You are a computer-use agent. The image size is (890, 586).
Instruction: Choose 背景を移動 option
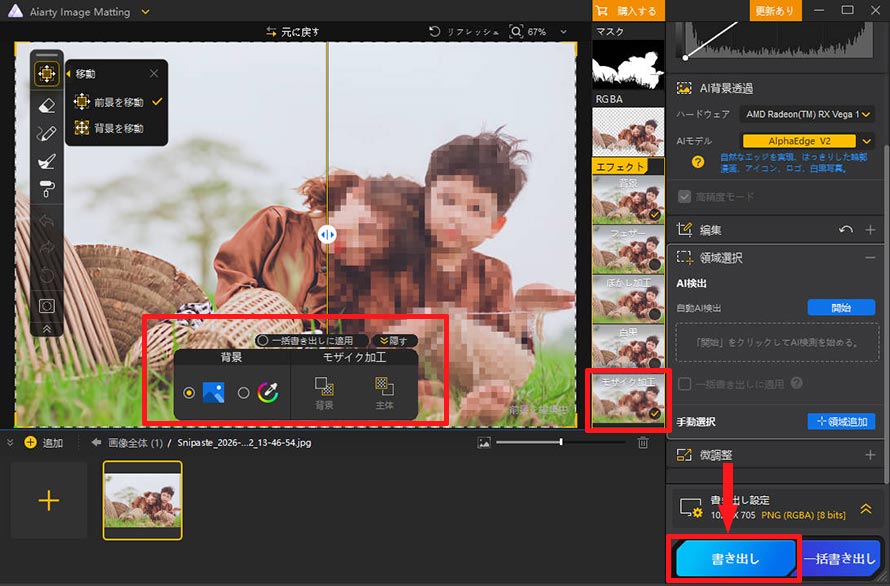(108, 128)
